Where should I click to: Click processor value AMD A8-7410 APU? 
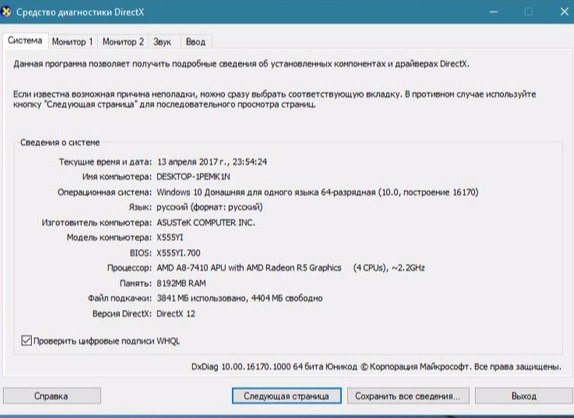coord(291,268)
